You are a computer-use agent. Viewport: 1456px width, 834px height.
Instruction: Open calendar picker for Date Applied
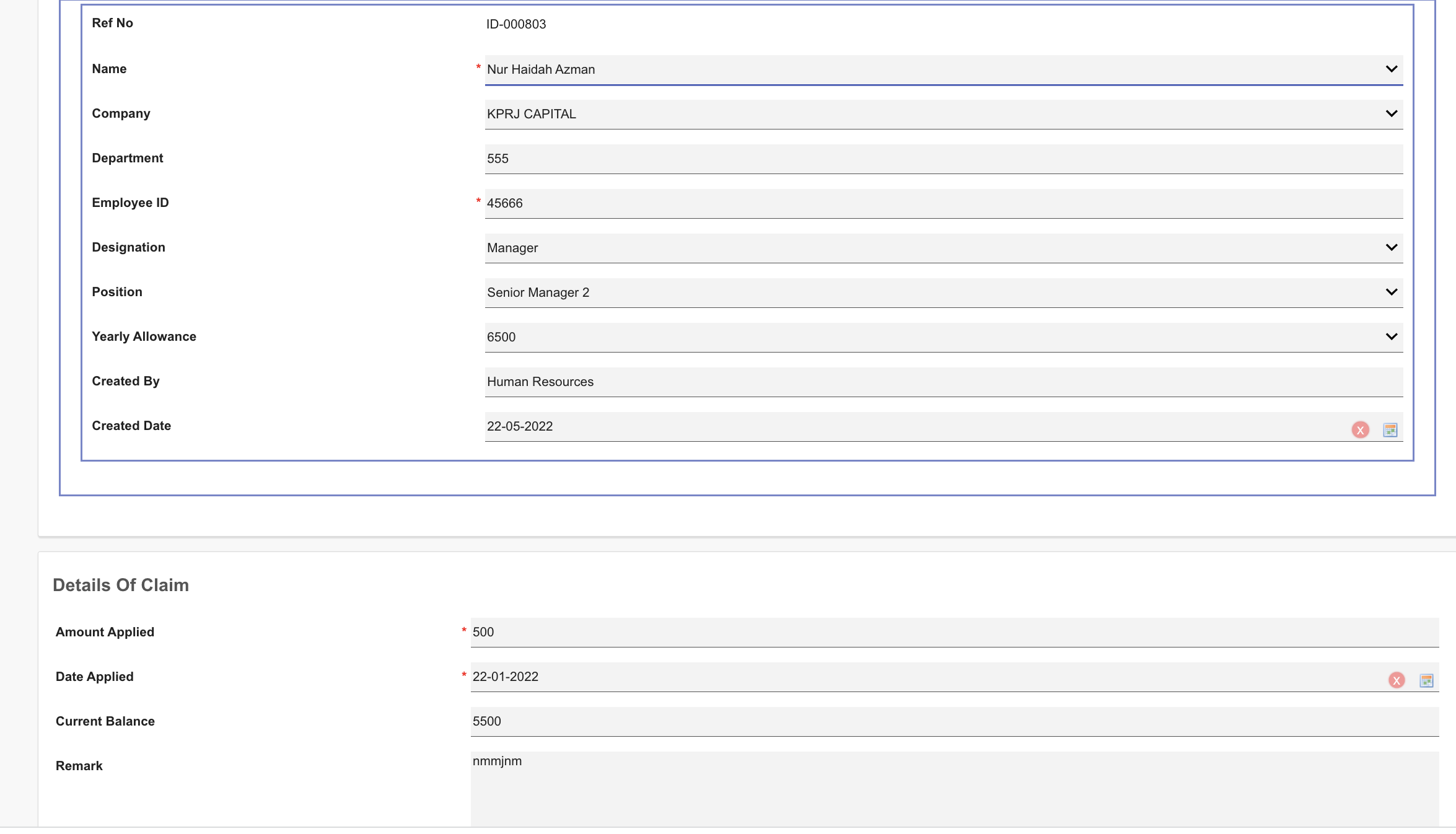[1426, 680]
